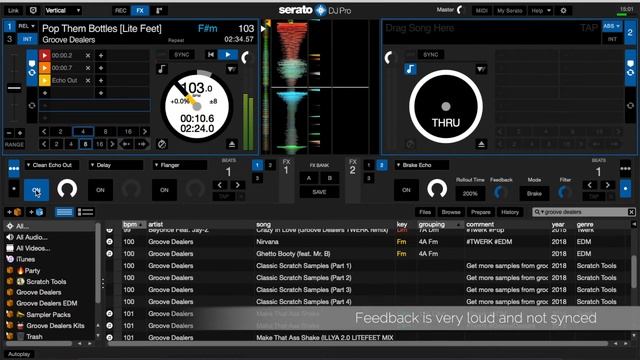This screenshot has width=640, height=360.
Task: Turn off Clean Echo Out effect
Action: (x=36, y=190)
